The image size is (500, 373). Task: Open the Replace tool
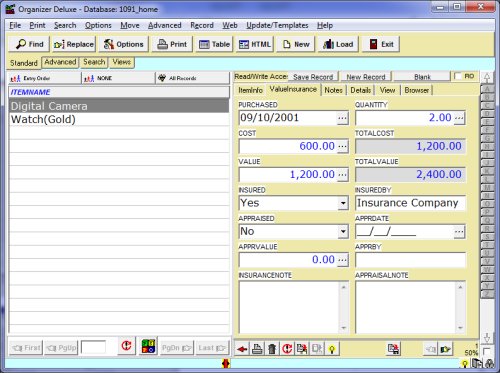74,44
